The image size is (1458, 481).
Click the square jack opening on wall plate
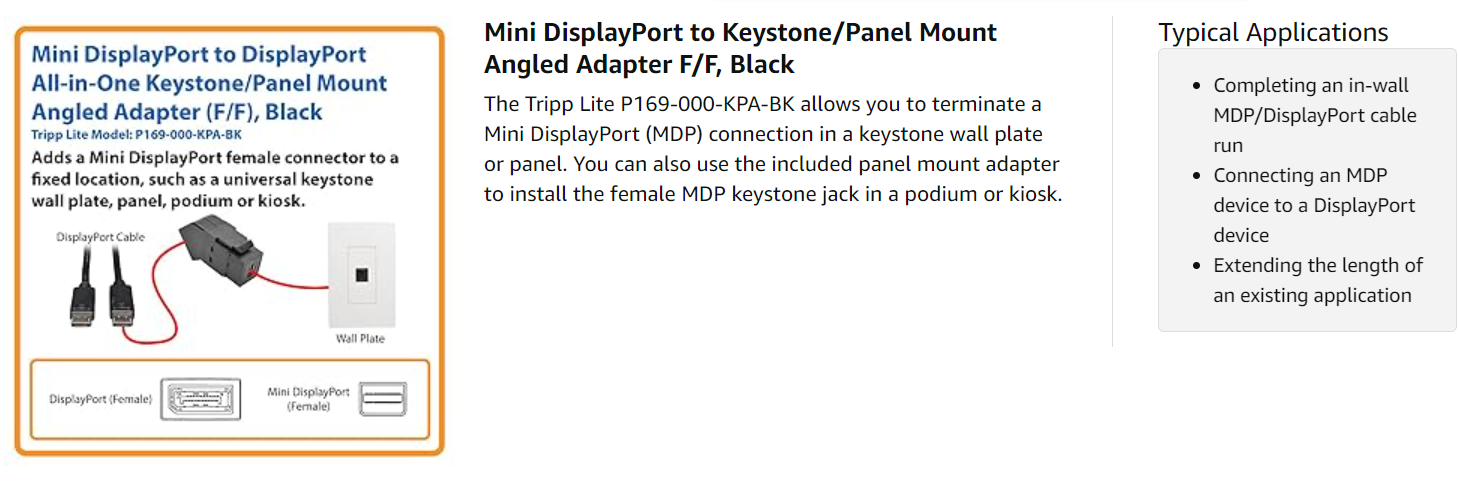[x=358, y=273]
